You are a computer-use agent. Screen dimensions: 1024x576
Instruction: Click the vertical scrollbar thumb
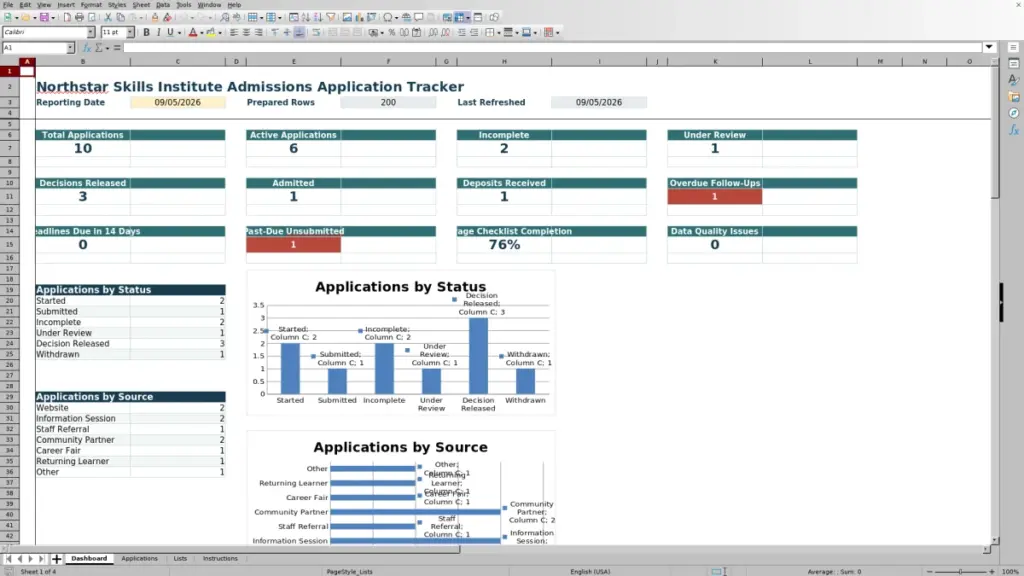(x=995, y=131)
